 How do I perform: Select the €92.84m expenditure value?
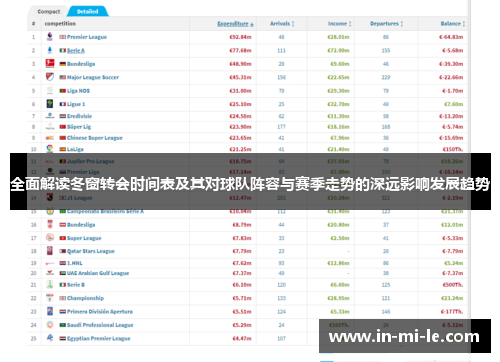click(x=240, y=37)
